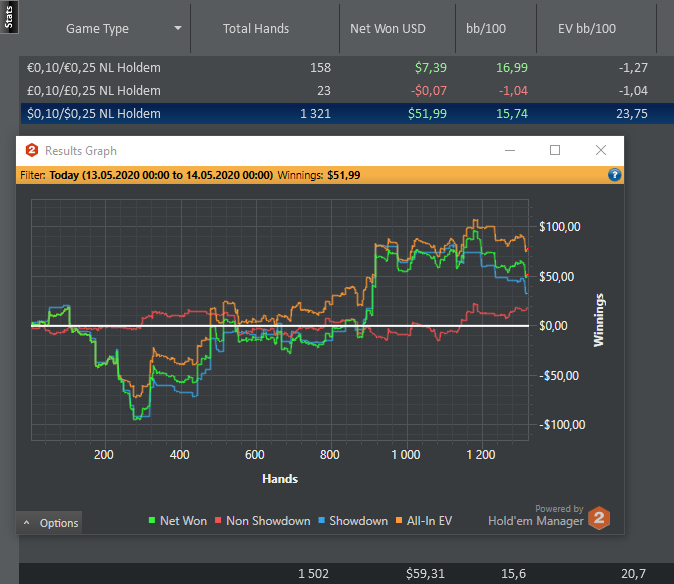
Task: Select the $0,10/$0,25 NL Holdem row
Action: coord(346,113)
